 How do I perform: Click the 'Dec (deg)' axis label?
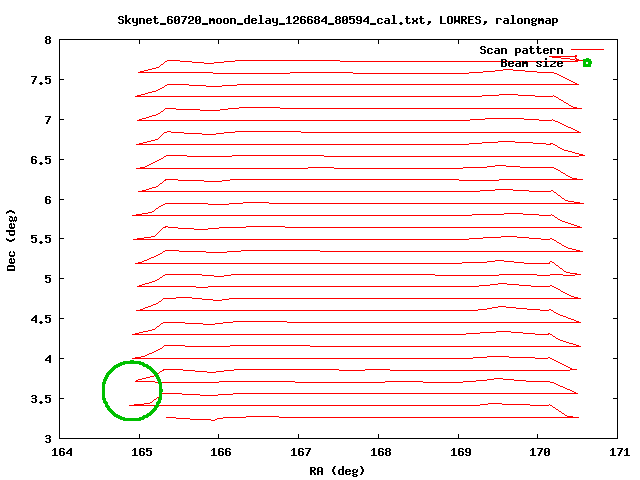click(11, 240)
